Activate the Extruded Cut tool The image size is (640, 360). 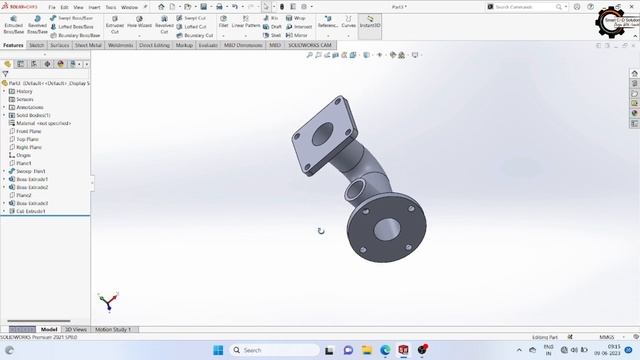115,25
